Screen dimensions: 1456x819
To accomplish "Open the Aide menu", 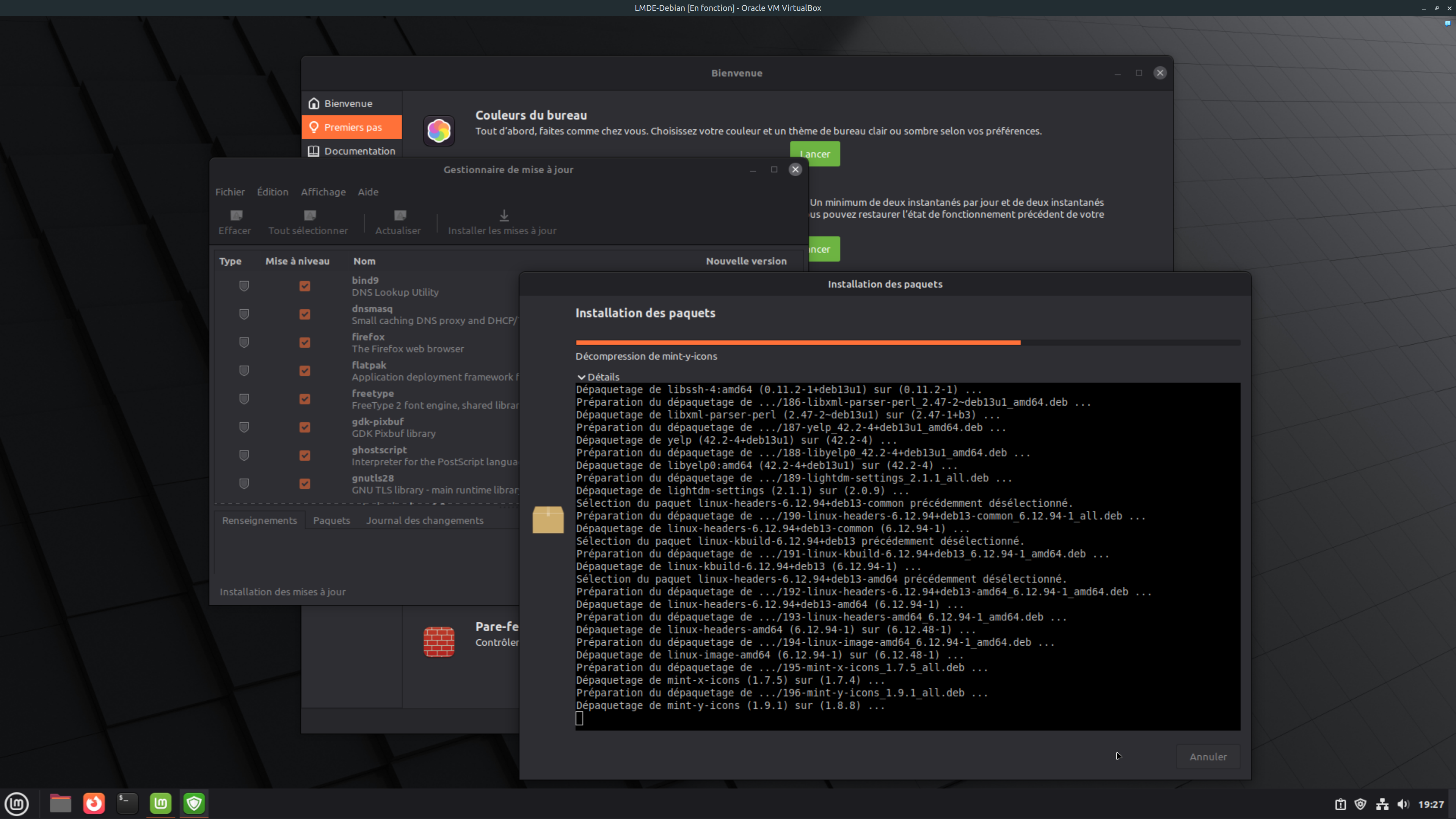I will (x=368, y=192).
